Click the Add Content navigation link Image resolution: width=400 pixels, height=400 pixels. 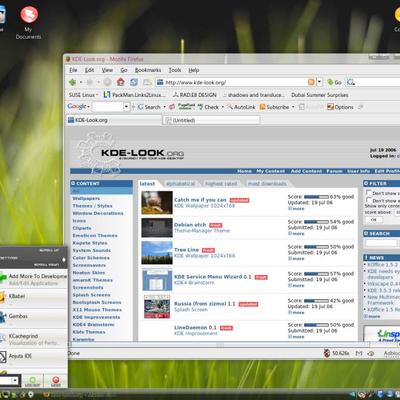point(306,171)
